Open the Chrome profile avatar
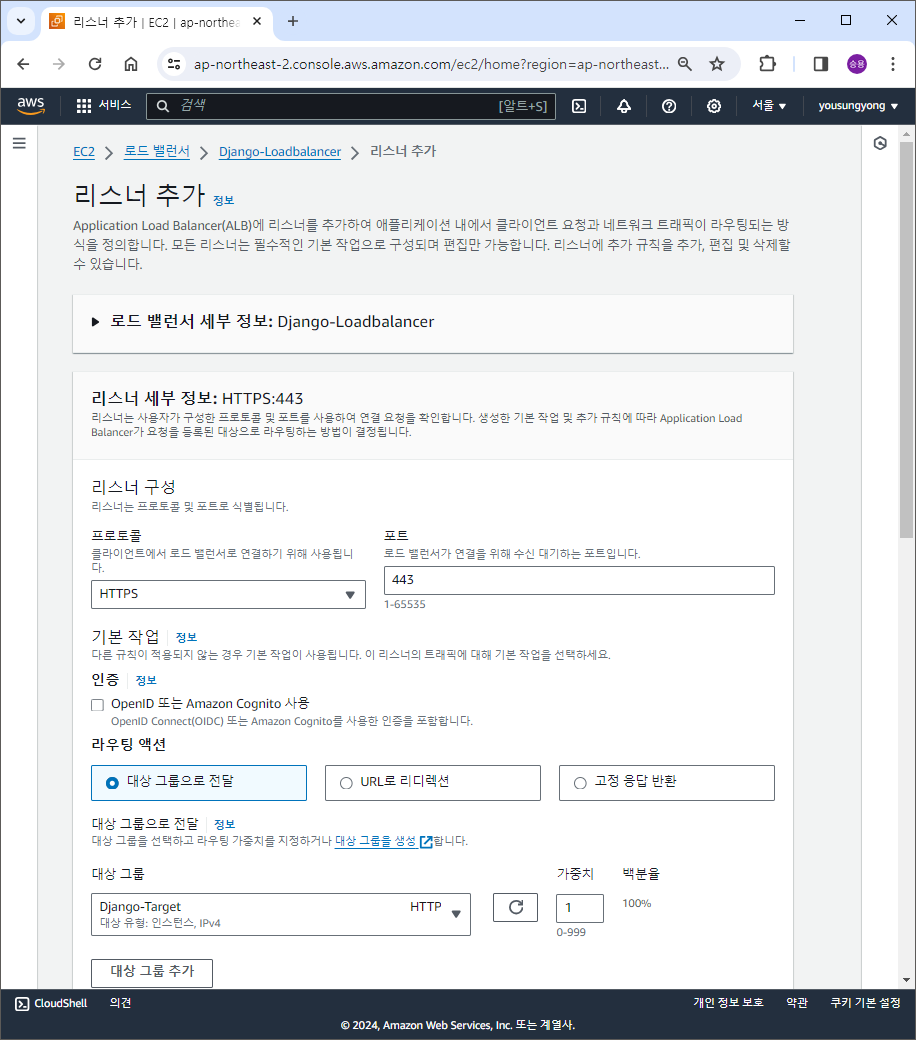The image size is (916, 1040). [x=857, y=64]
